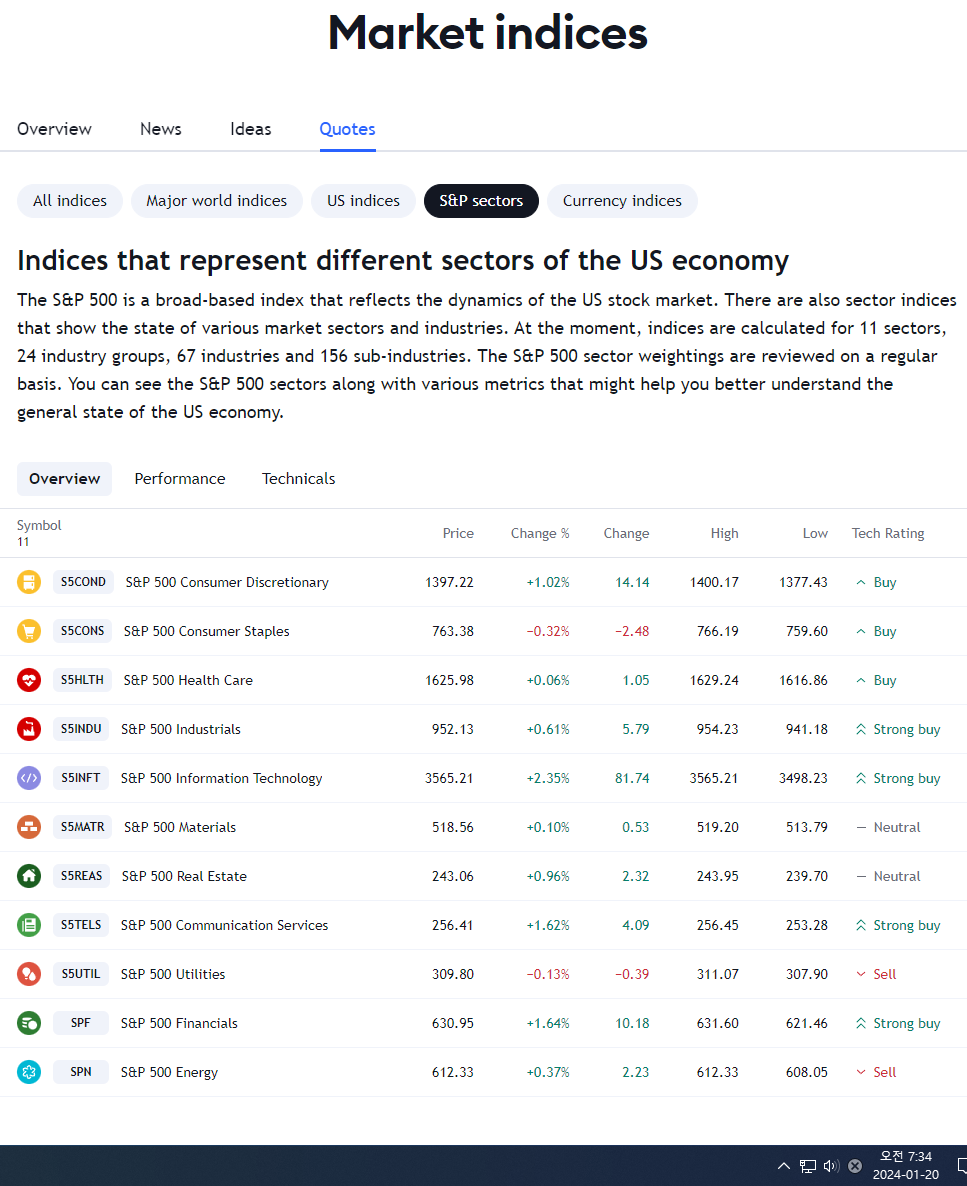967x1186 pixels.
Task: Click the Financials Strong buy rating
Action: click(898, 1023)
